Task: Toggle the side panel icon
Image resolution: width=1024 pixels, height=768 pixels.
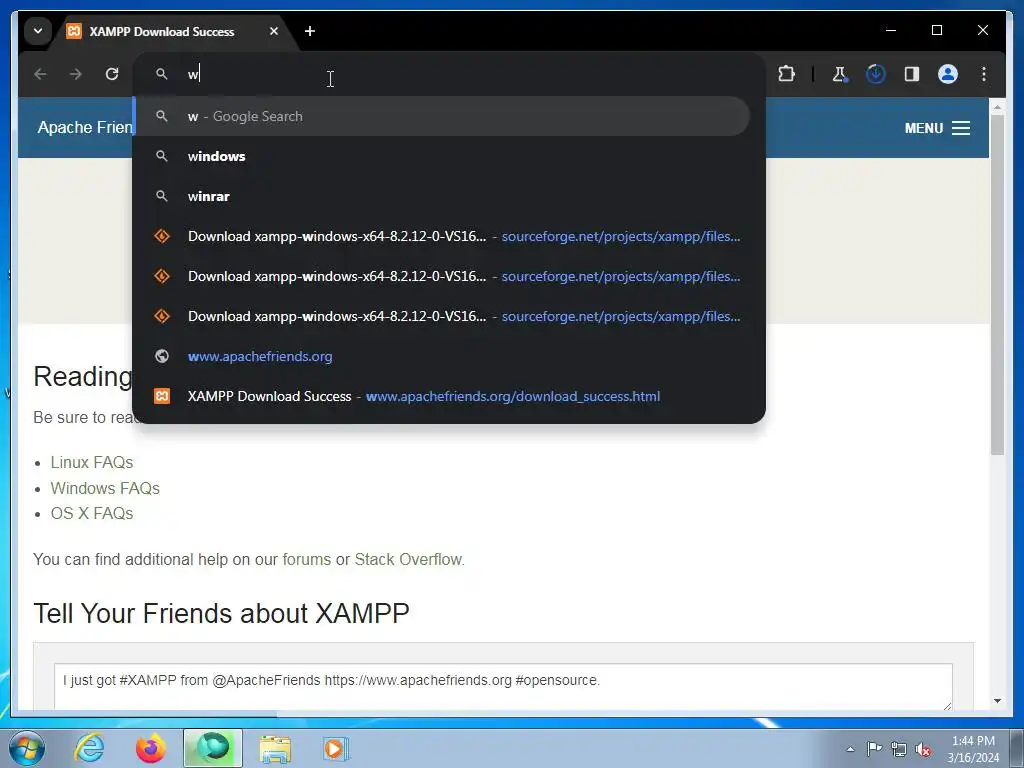Action: point(912,74)
